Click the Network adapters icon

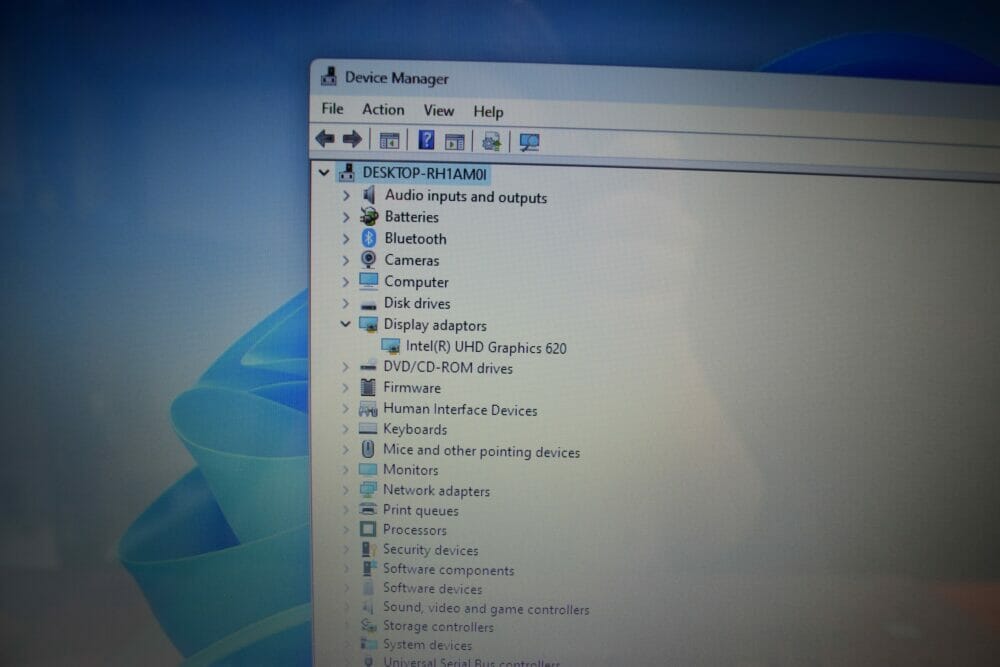[x=368, y=490]
